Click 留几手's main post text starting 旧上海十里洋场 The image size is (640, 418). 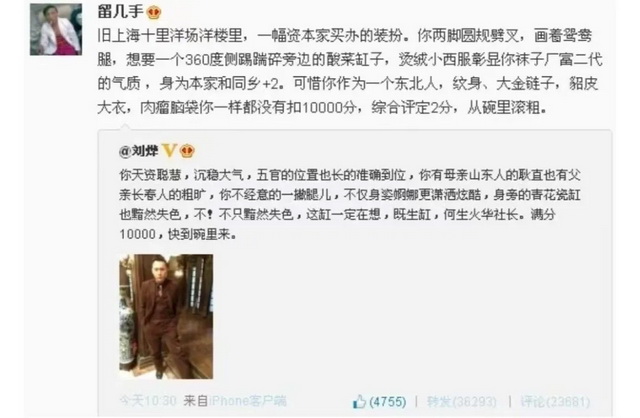(350, 71)
